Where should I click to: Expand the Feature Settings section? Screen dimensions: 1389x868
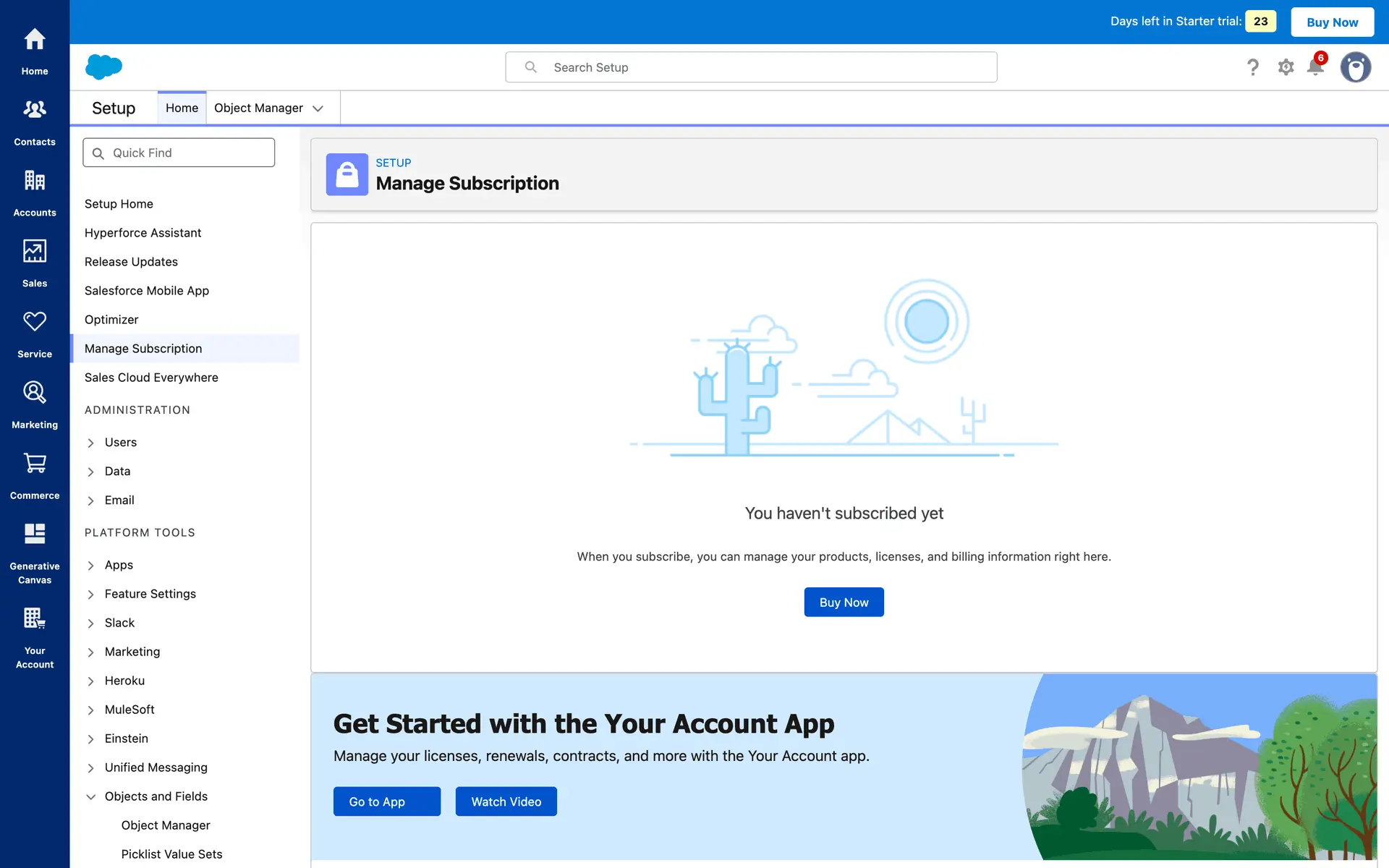pyautogui.click(x=90, y=595)
